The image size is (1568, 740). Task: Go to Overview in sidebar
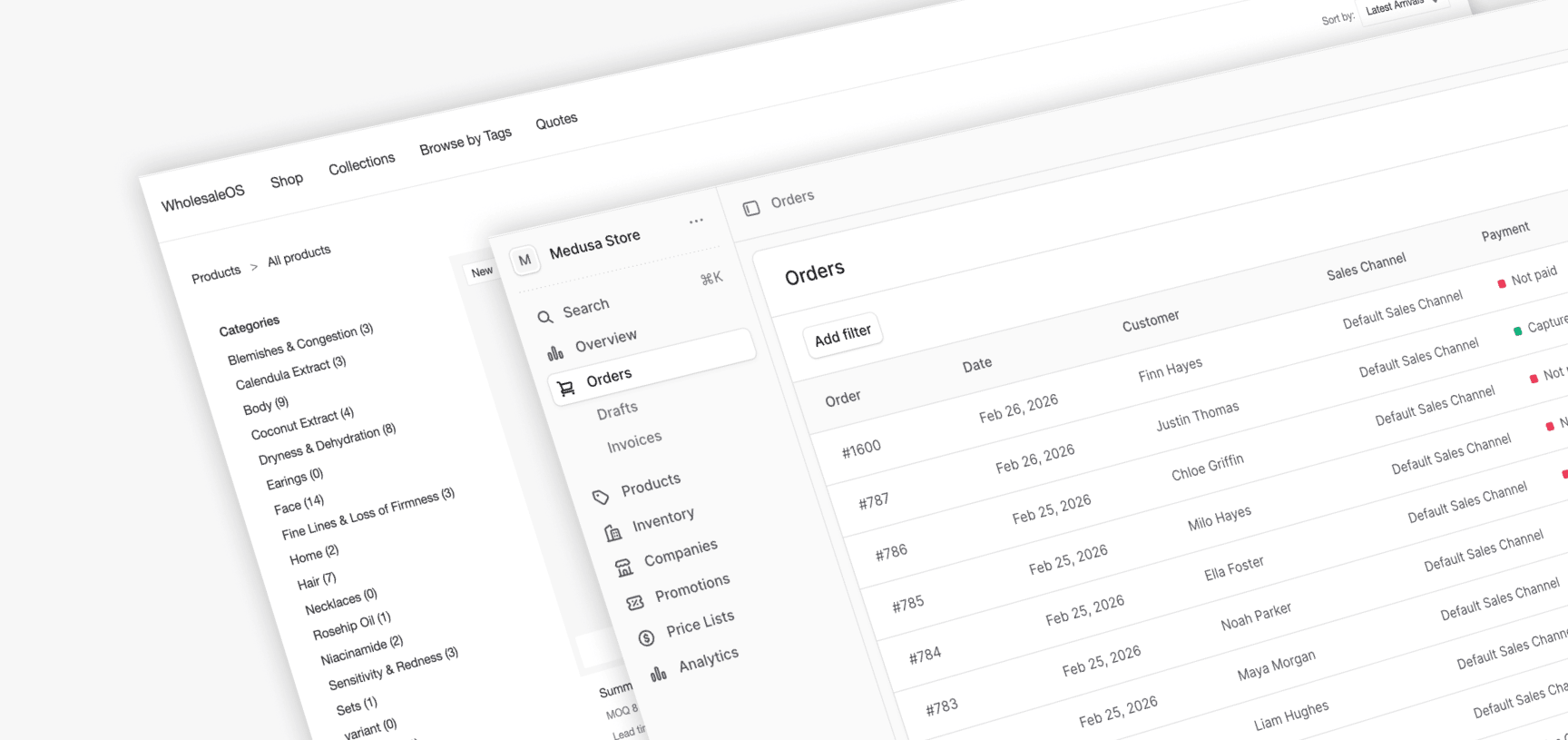606,340
